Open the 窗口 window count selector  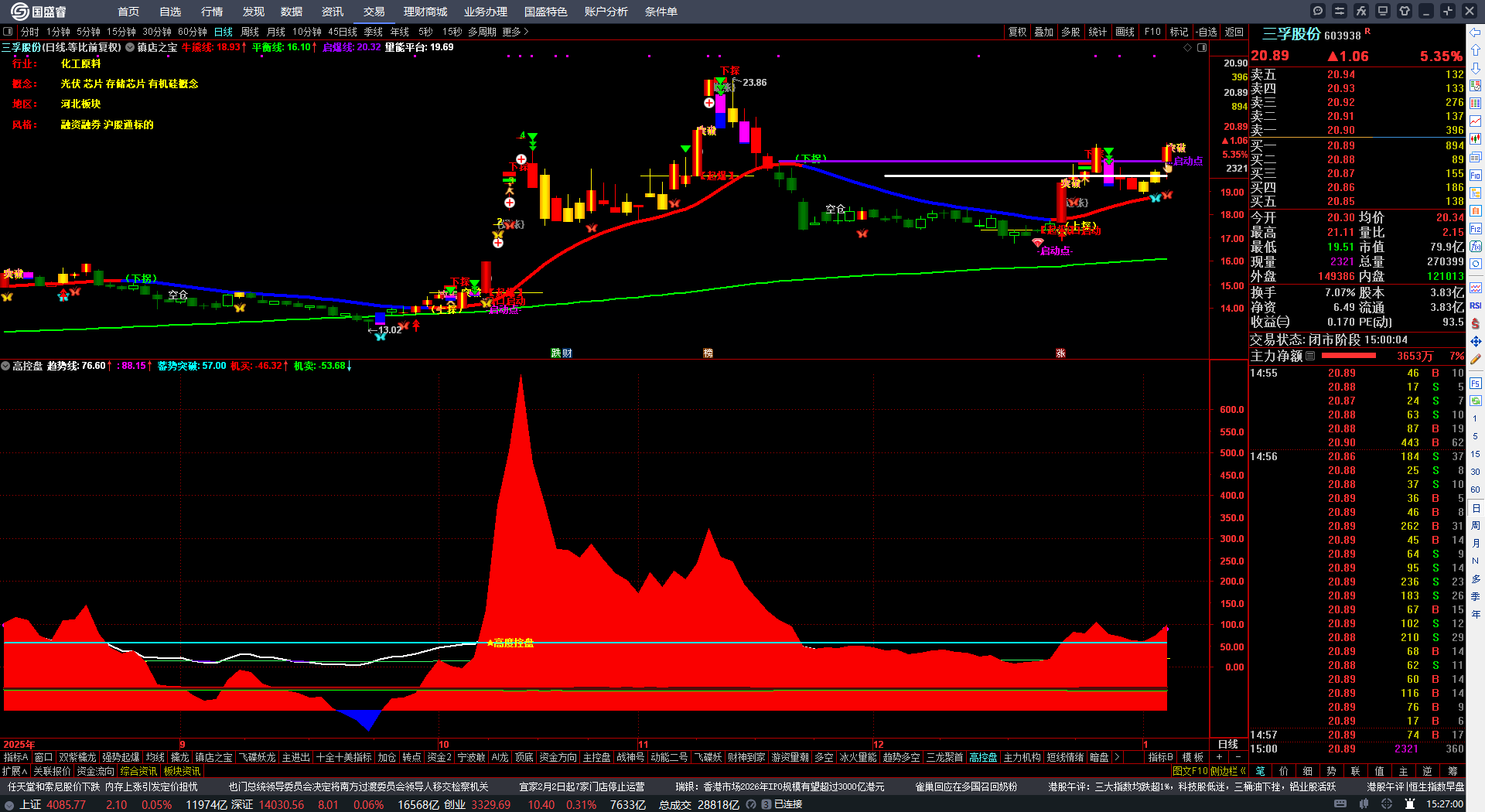click(x=43, y=757)
